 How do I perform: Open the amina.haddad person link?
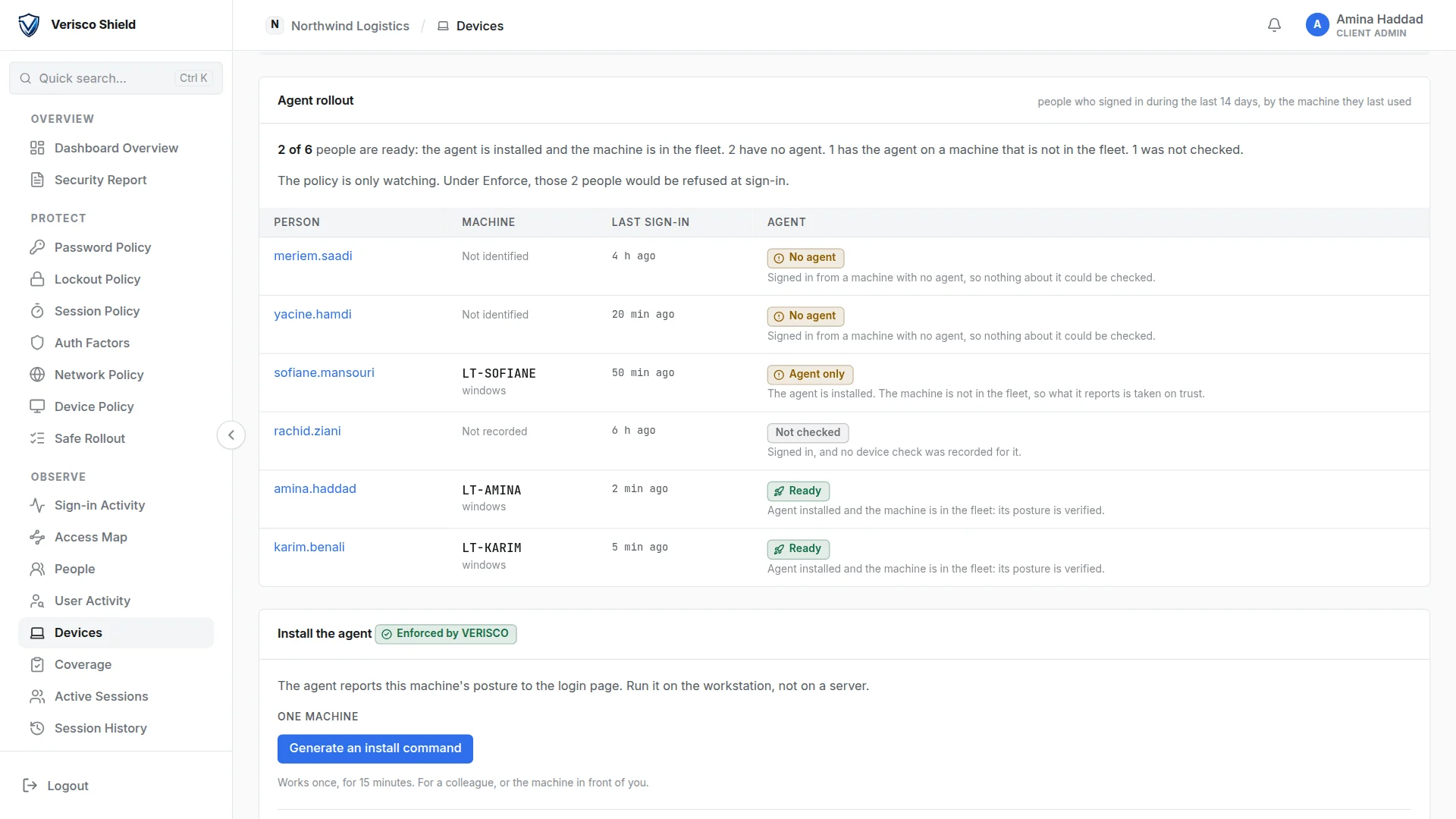pos(315,489)
